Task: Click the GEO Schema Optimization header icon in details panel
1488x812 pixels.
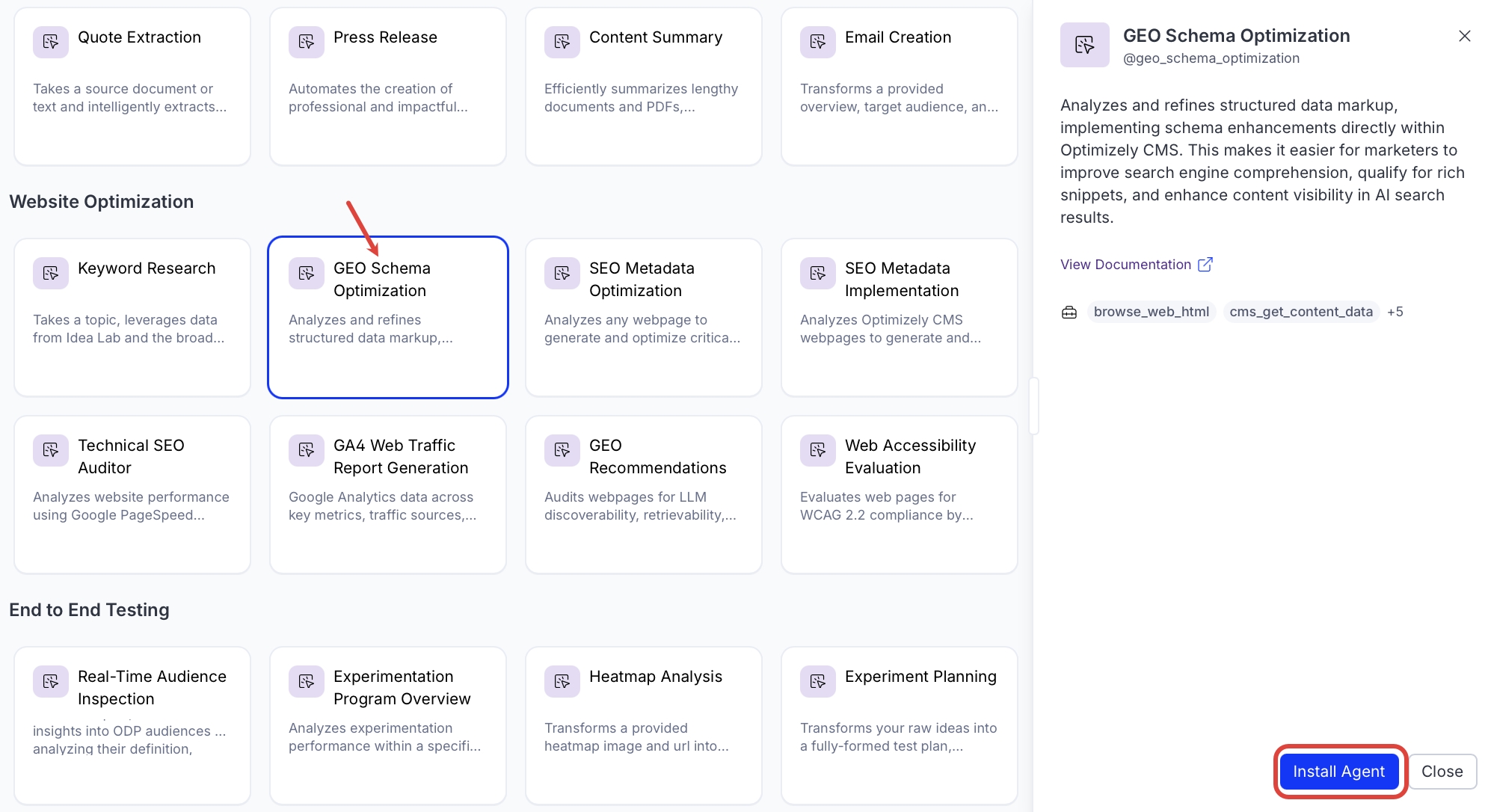Action: (1084, 45)
